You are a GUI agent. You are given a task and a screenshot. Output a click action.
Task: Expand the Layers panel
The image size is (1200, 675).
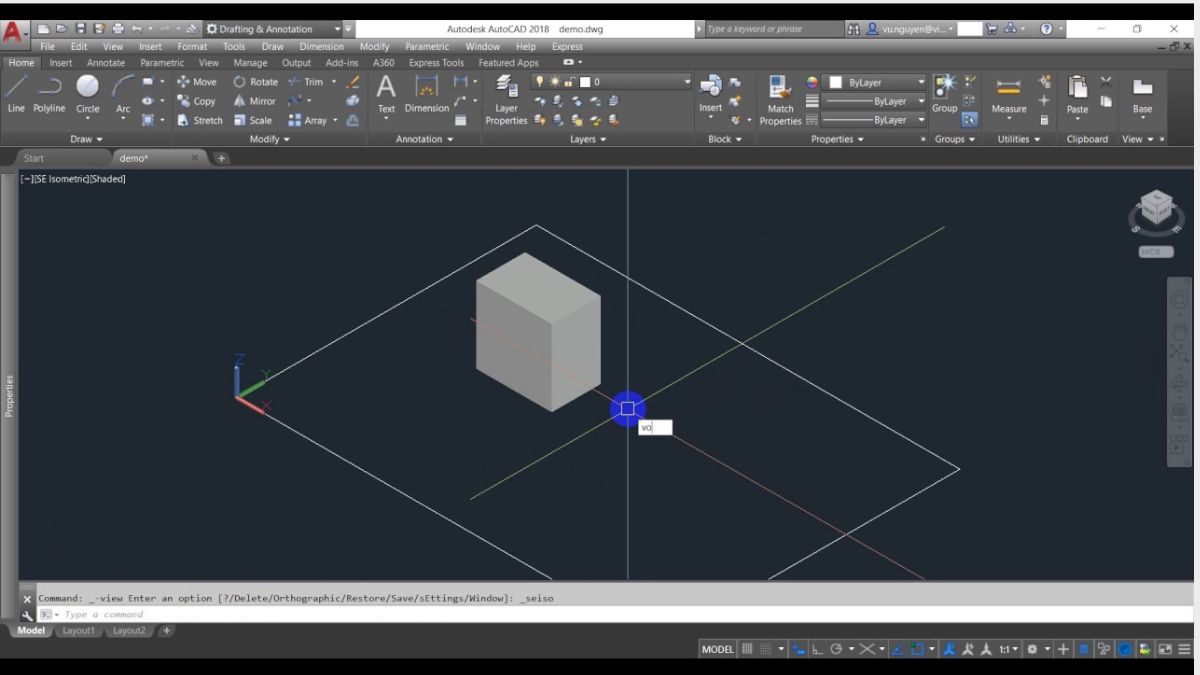588,139
